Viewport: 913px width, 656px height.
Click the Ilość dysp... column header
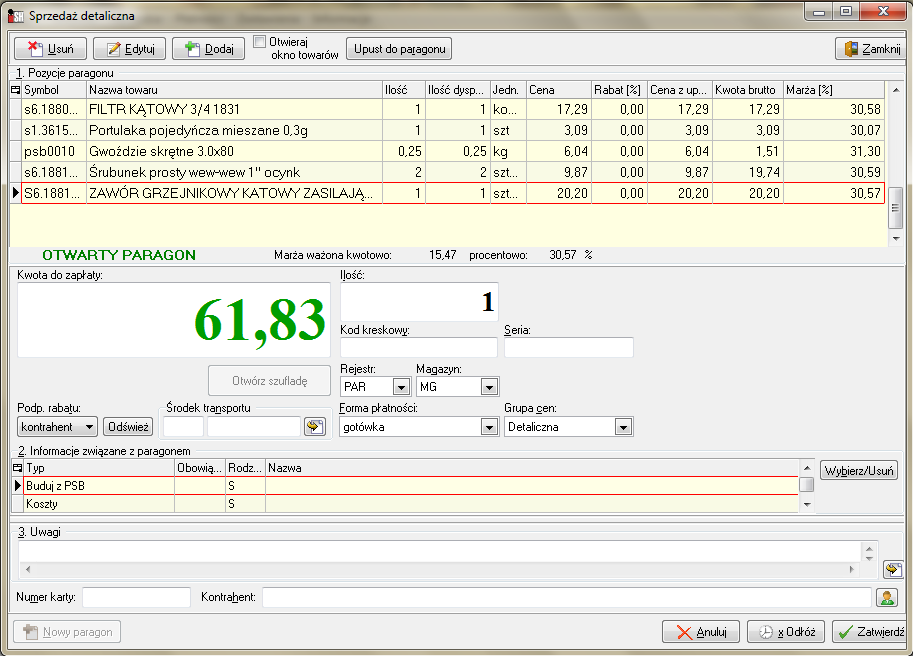458,90
